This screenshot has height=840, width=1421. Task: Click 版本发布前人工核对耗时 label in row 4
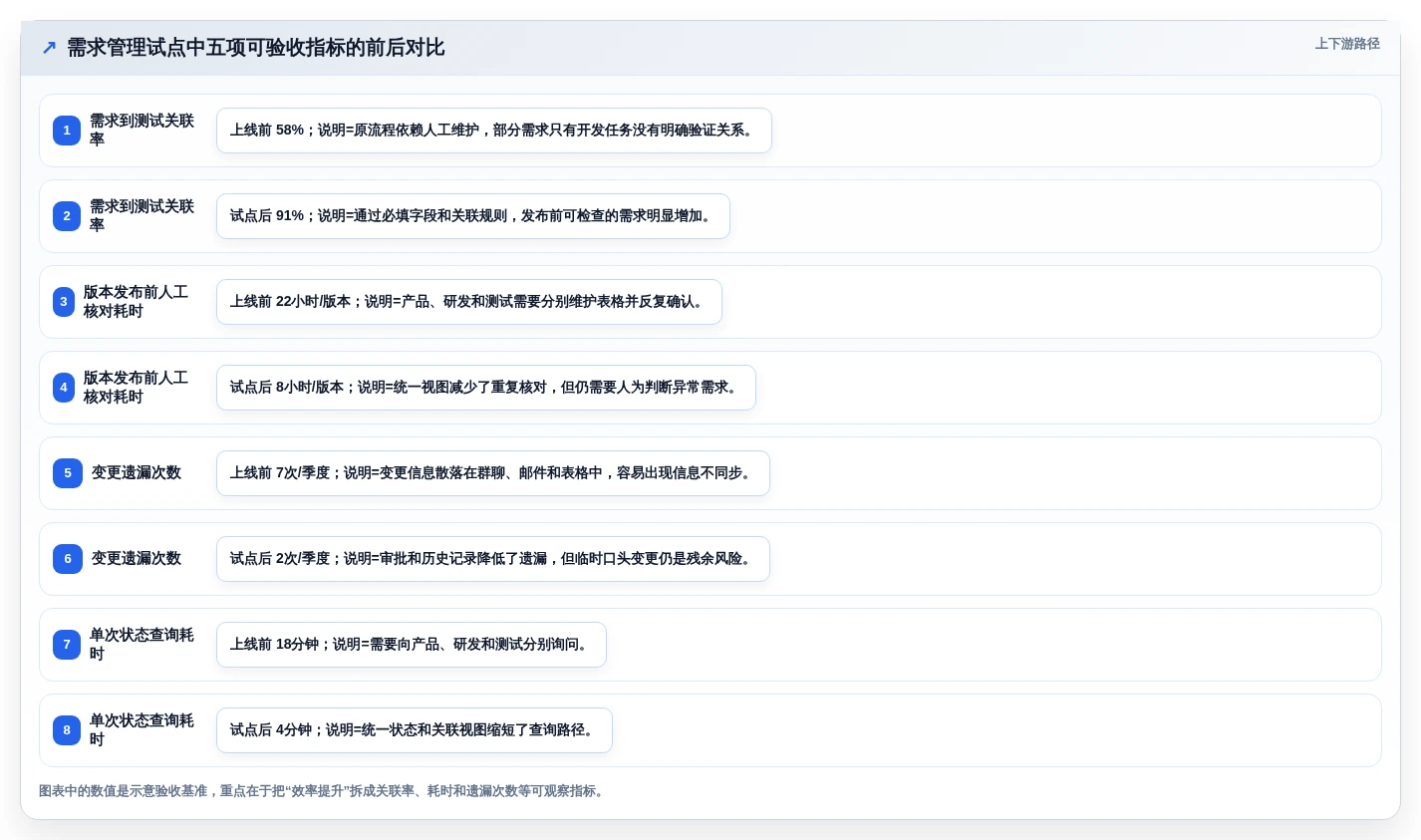click(136, 388)
